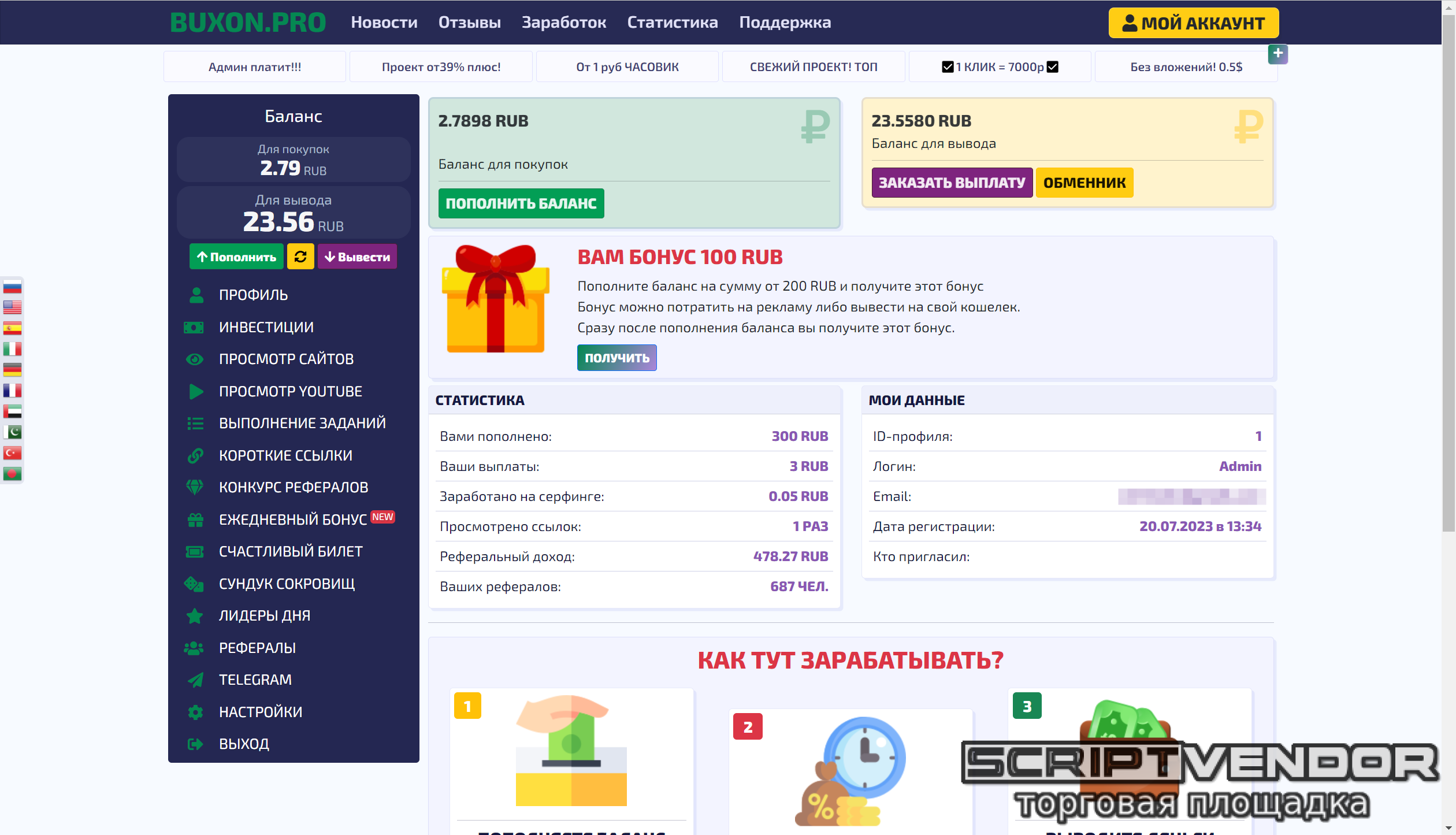Click the step 2 clock and moneybag illustration
1456x835 pixels.
pyautogui.click(x=850, y=771)
